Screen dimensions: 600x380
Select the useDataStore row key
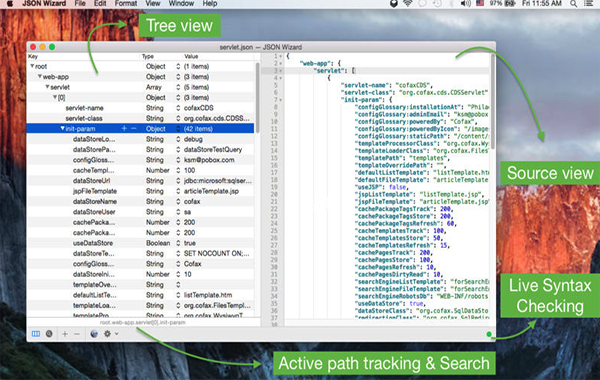(93, 243)
